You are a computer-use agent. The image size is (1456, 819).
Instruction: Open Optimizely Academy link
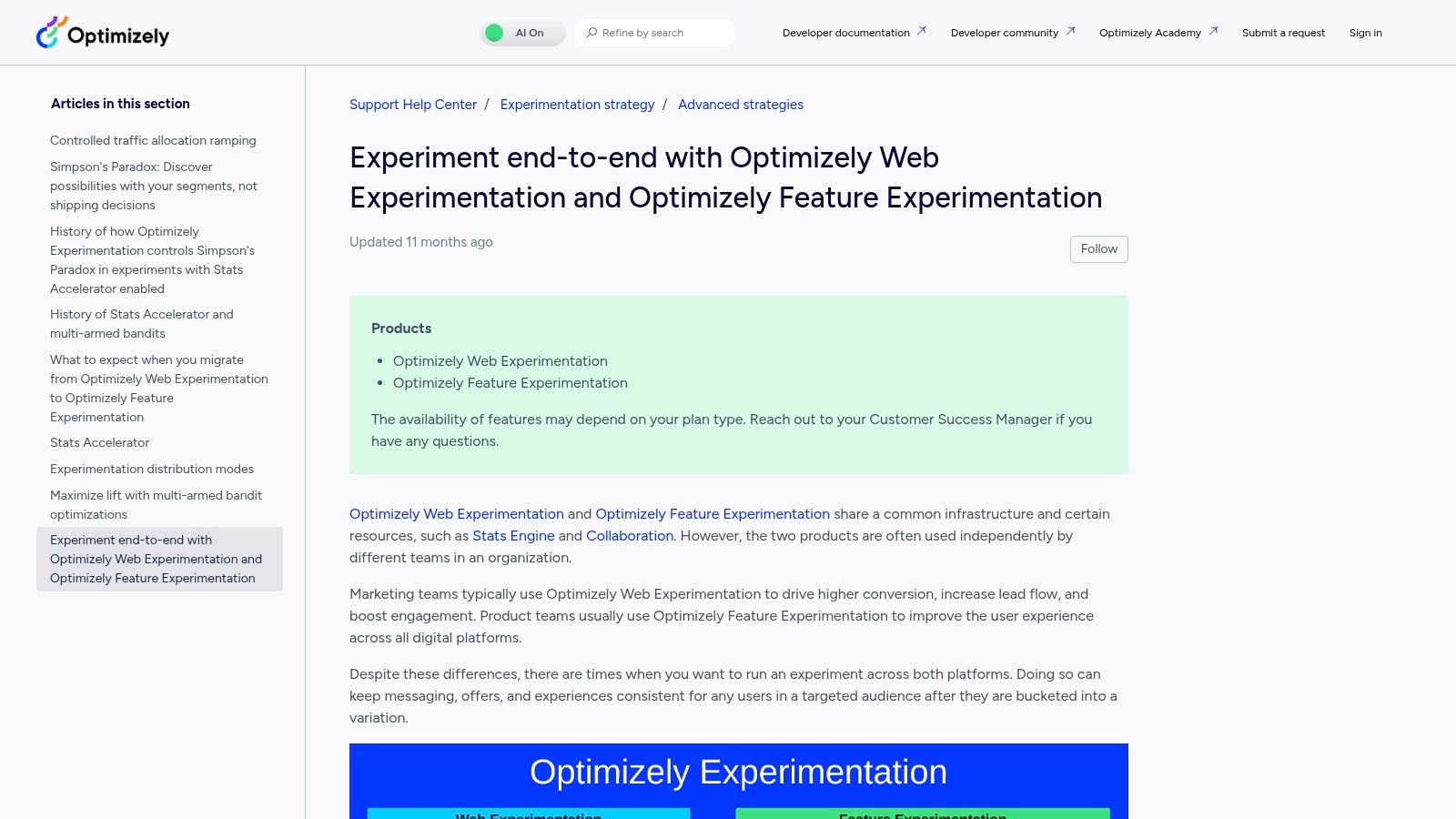[1149, 33]
